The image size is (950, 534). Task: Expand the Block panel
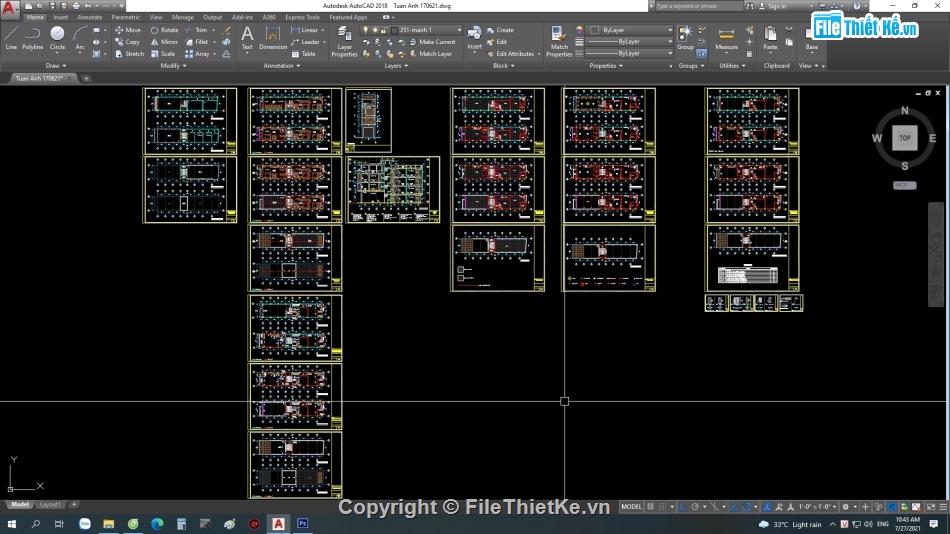pos(503,65)
